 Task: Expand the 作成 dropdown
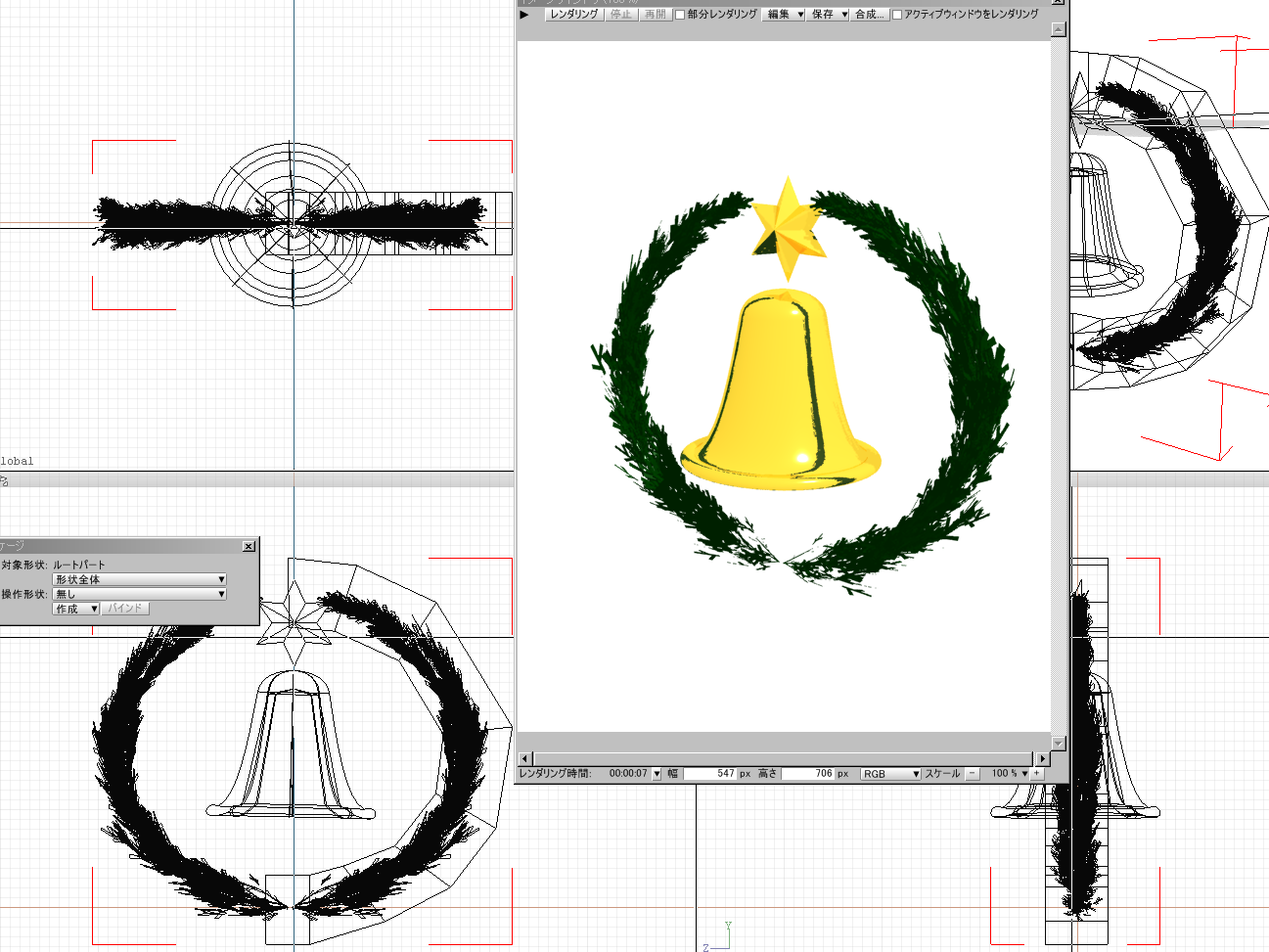(x=75, y=609)
